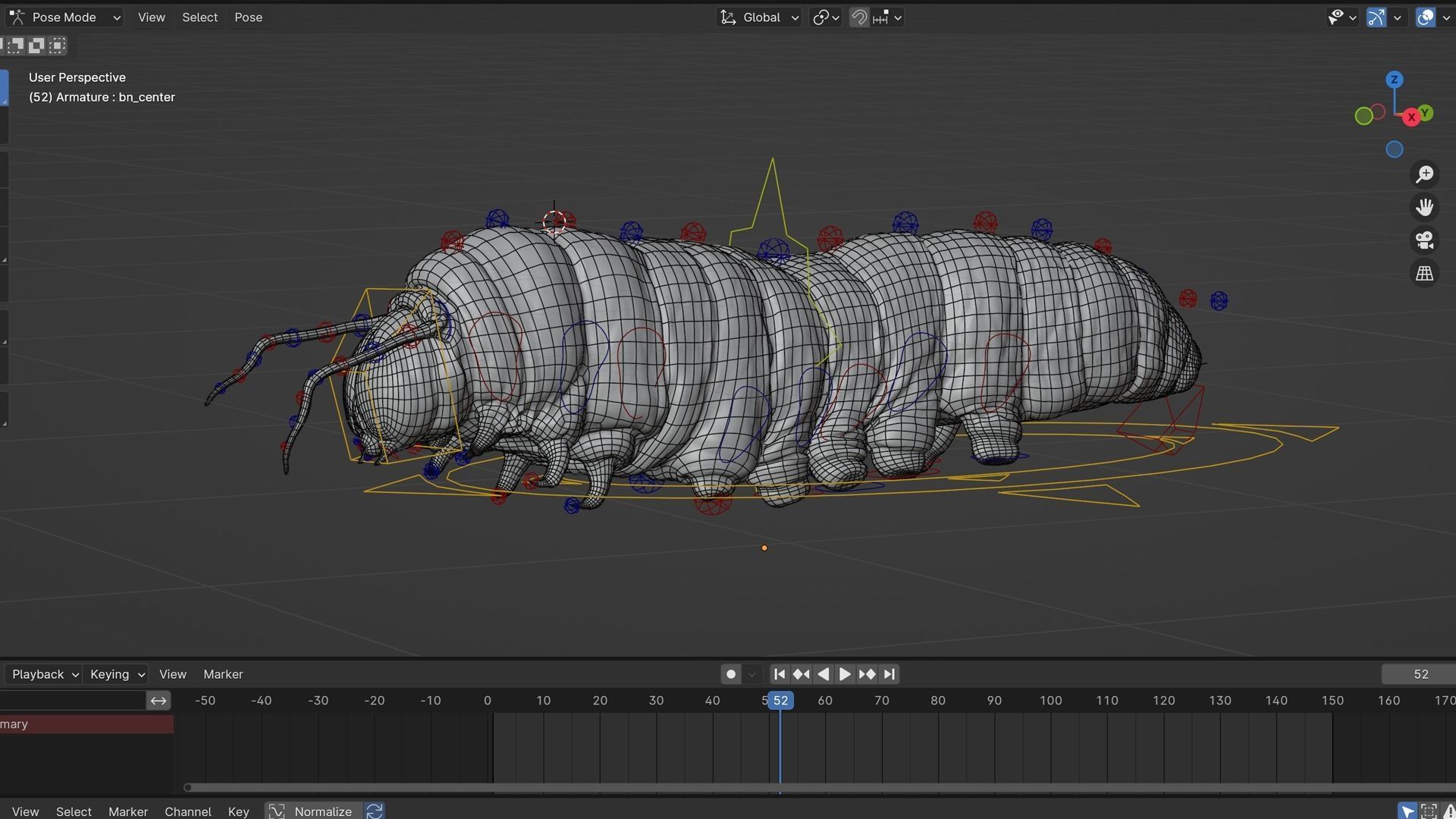The image size is (1456, 819).
Task: Open the graph editor Channel menu
Action: pos(187,811)
